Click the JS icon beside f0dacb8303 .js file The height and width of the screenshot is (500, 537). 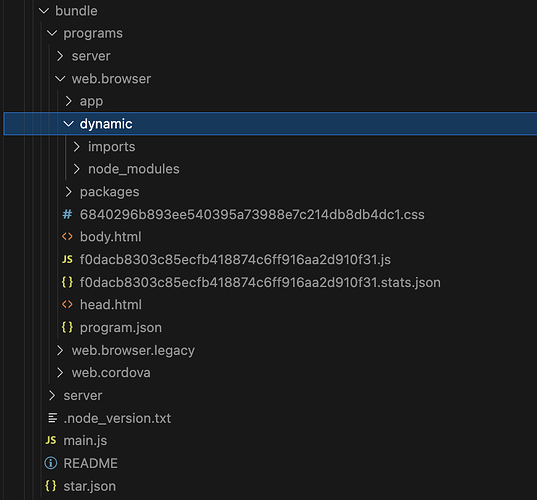pyautogui.click(x=67, y=260)
